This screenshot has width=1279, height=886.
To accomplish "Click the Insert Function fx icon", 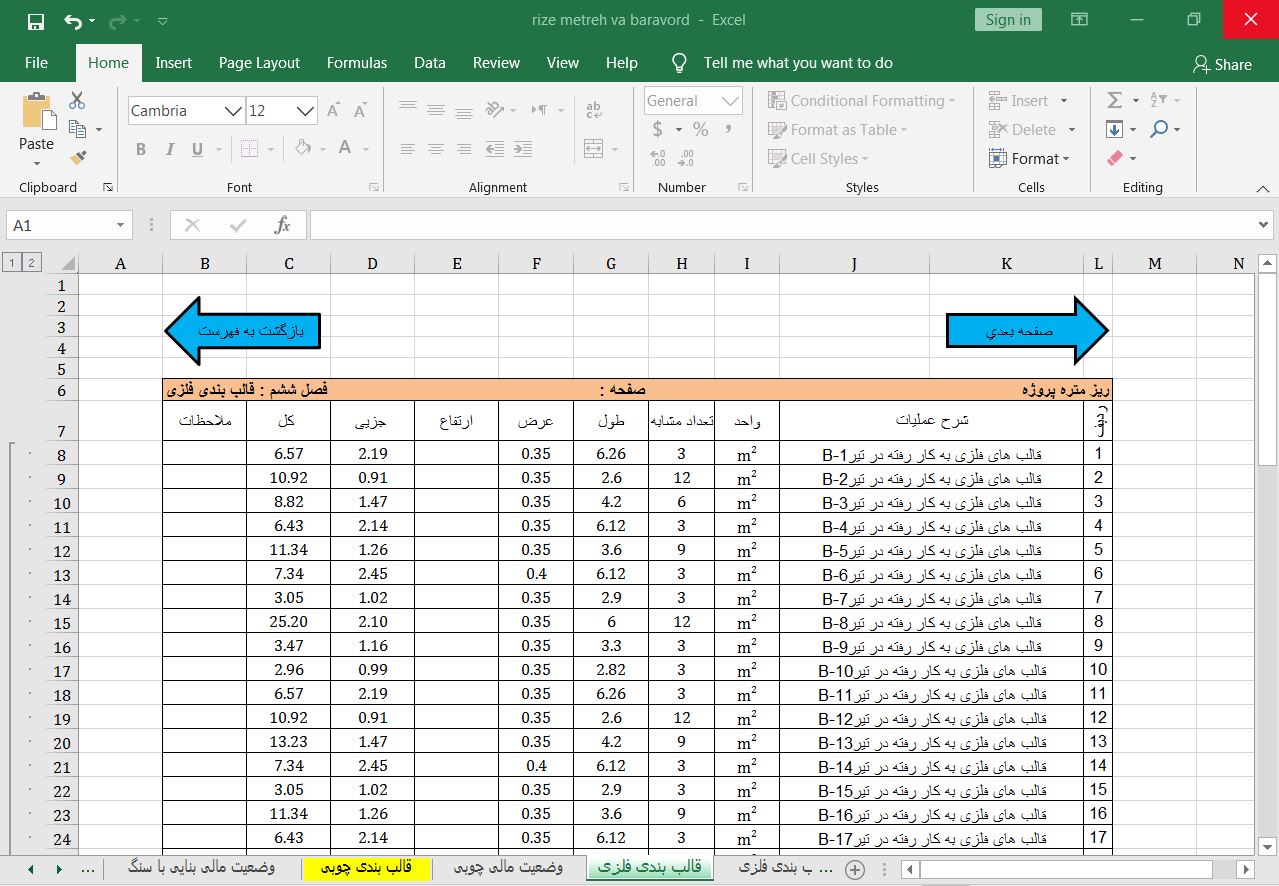I will [x=282, y=226].
